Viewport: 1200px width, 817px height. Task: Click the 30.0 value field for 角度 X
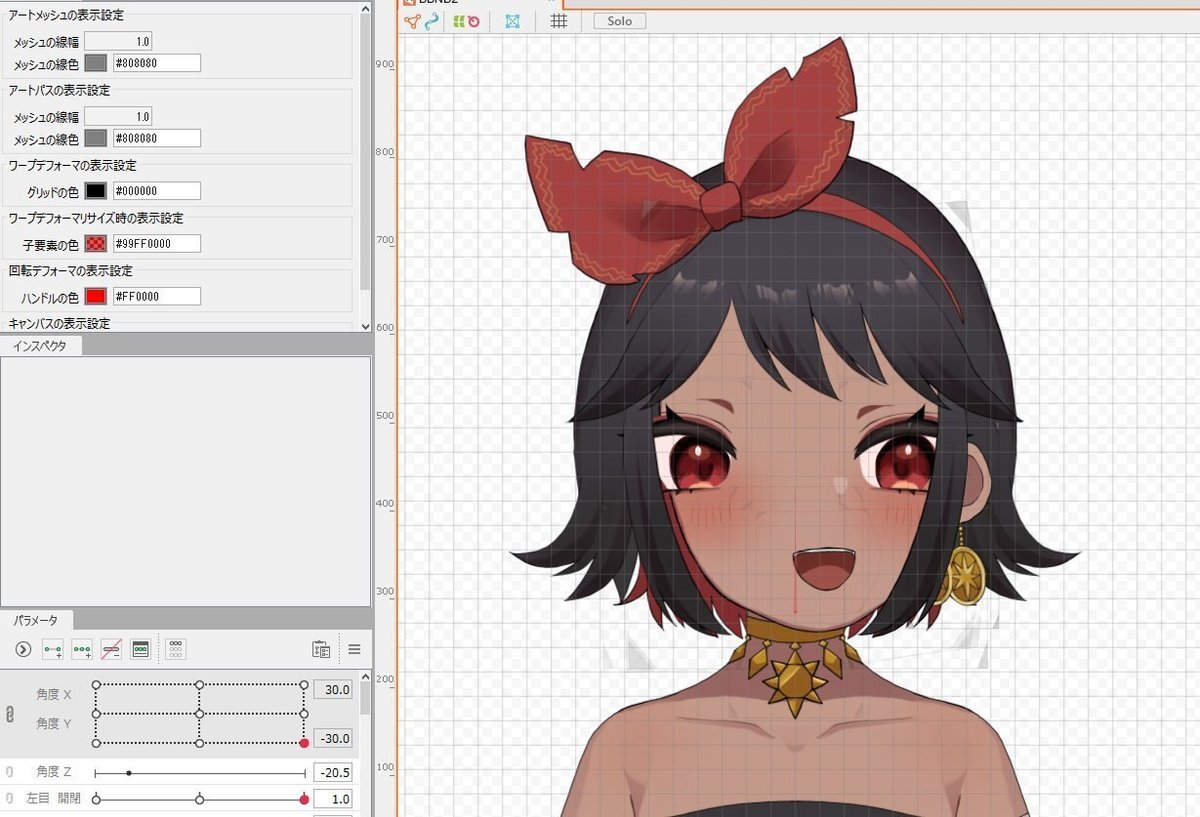click(333, 690)
